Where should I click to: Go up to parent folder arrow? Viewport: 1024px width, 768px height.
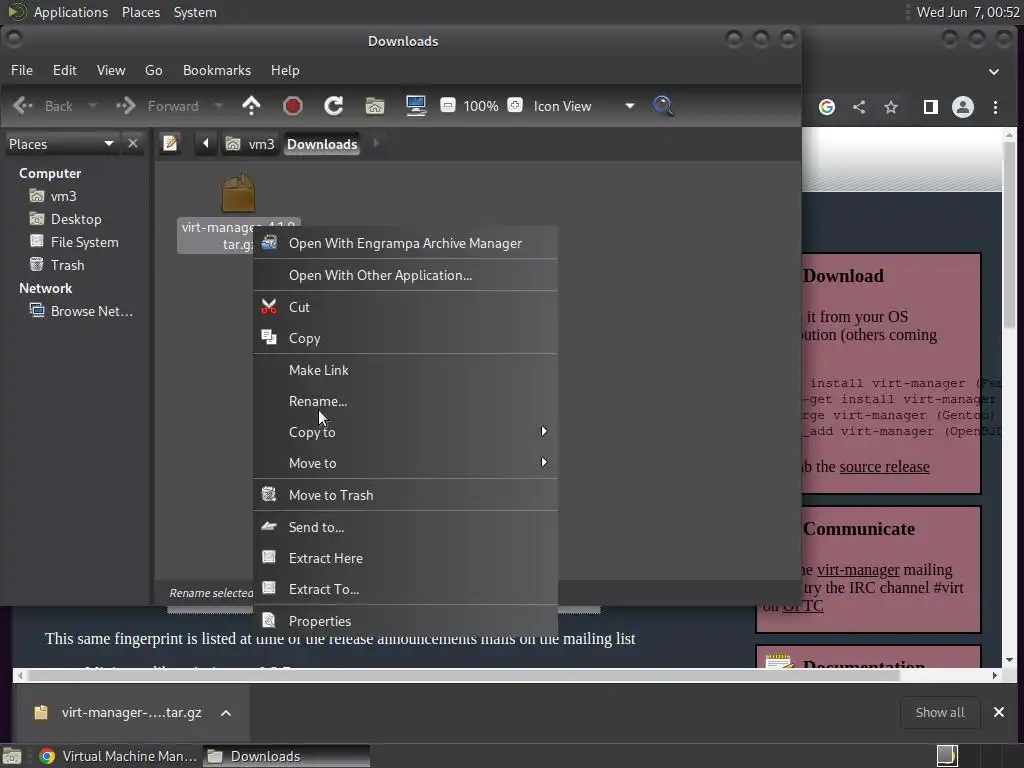251,106
